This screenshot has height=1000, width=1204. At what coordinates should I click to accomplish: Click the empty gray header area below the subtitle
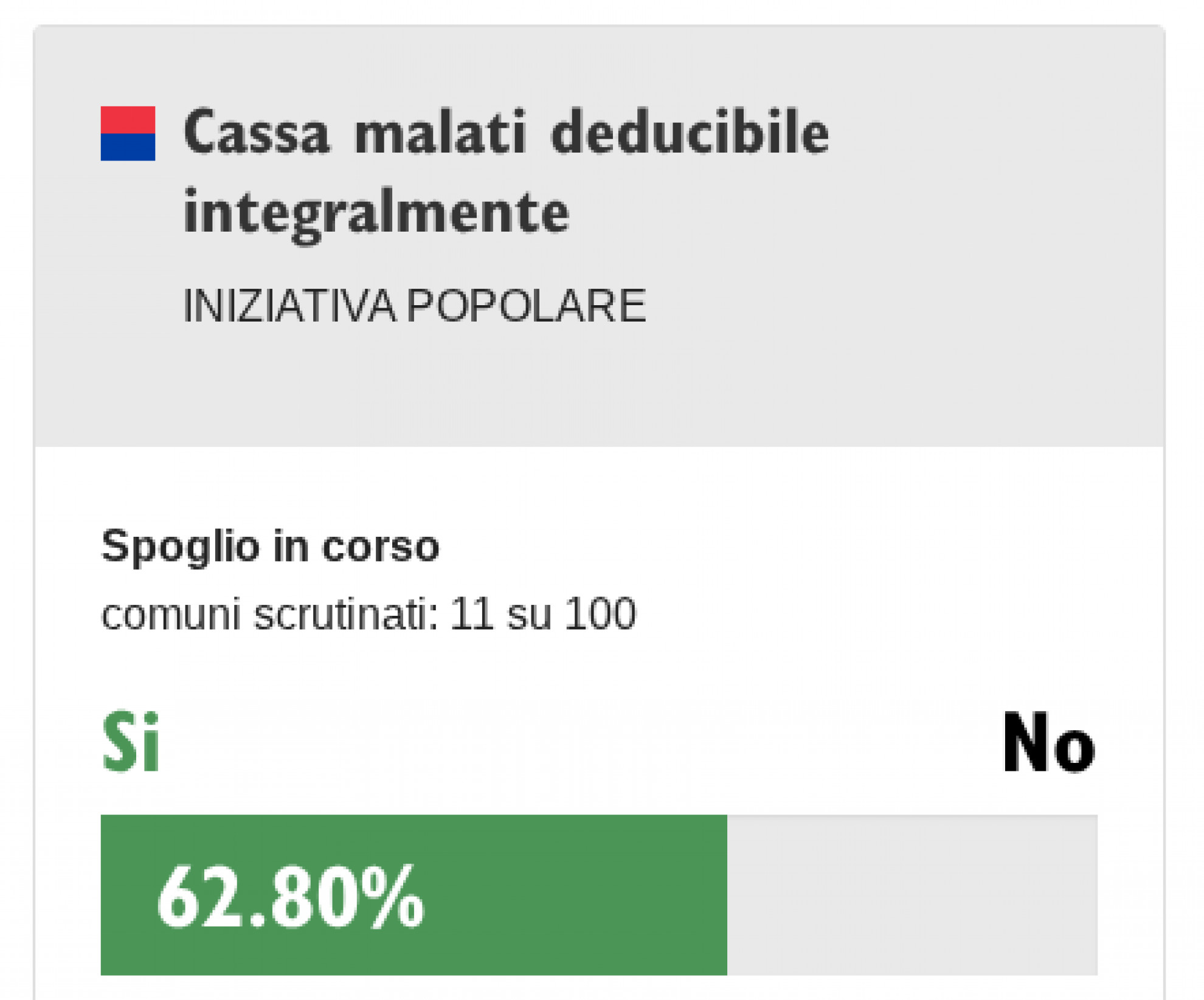pos(599,389)
